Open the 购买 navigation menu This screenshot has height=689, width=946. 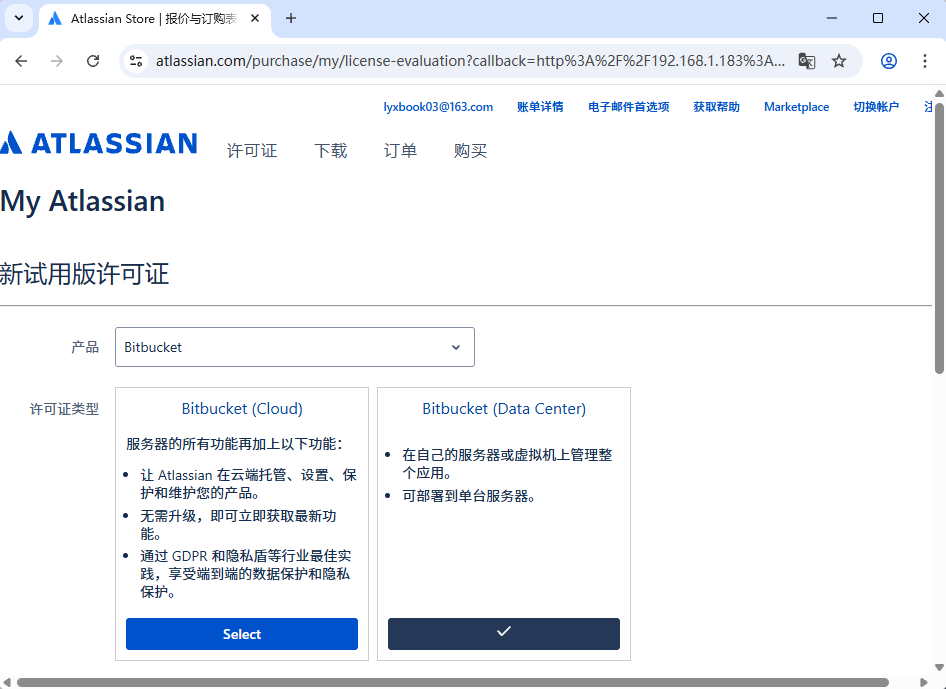pyautogui.click(x=471, y=151)
